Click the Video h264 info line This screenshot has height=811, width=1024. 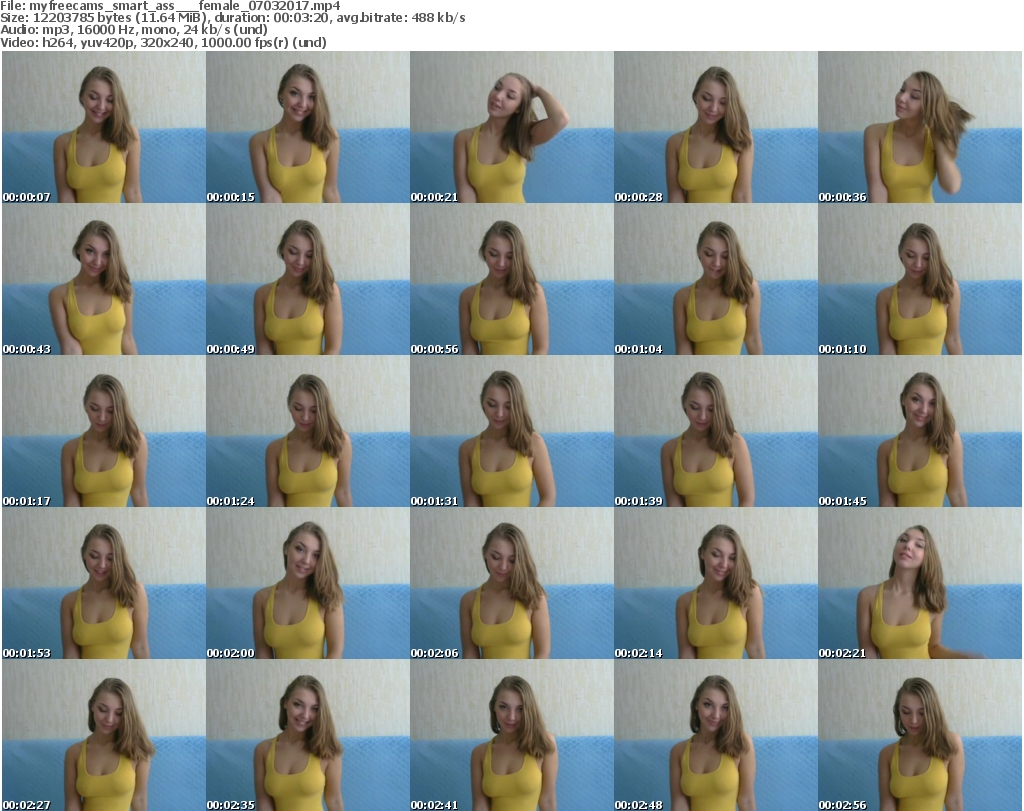click(163, 42)
